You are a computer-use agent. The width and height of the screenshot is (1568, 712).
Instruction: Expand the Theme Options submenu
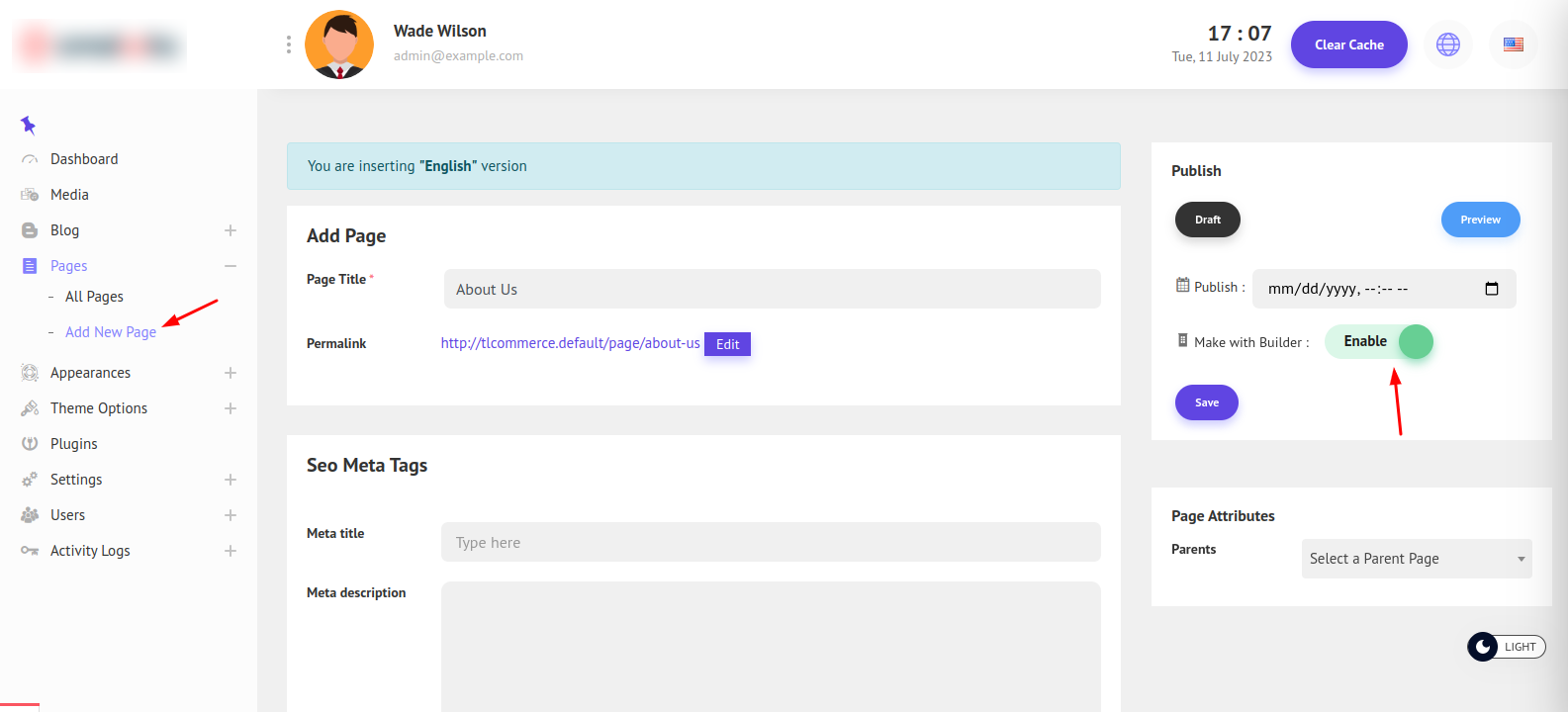click(231, 408)
